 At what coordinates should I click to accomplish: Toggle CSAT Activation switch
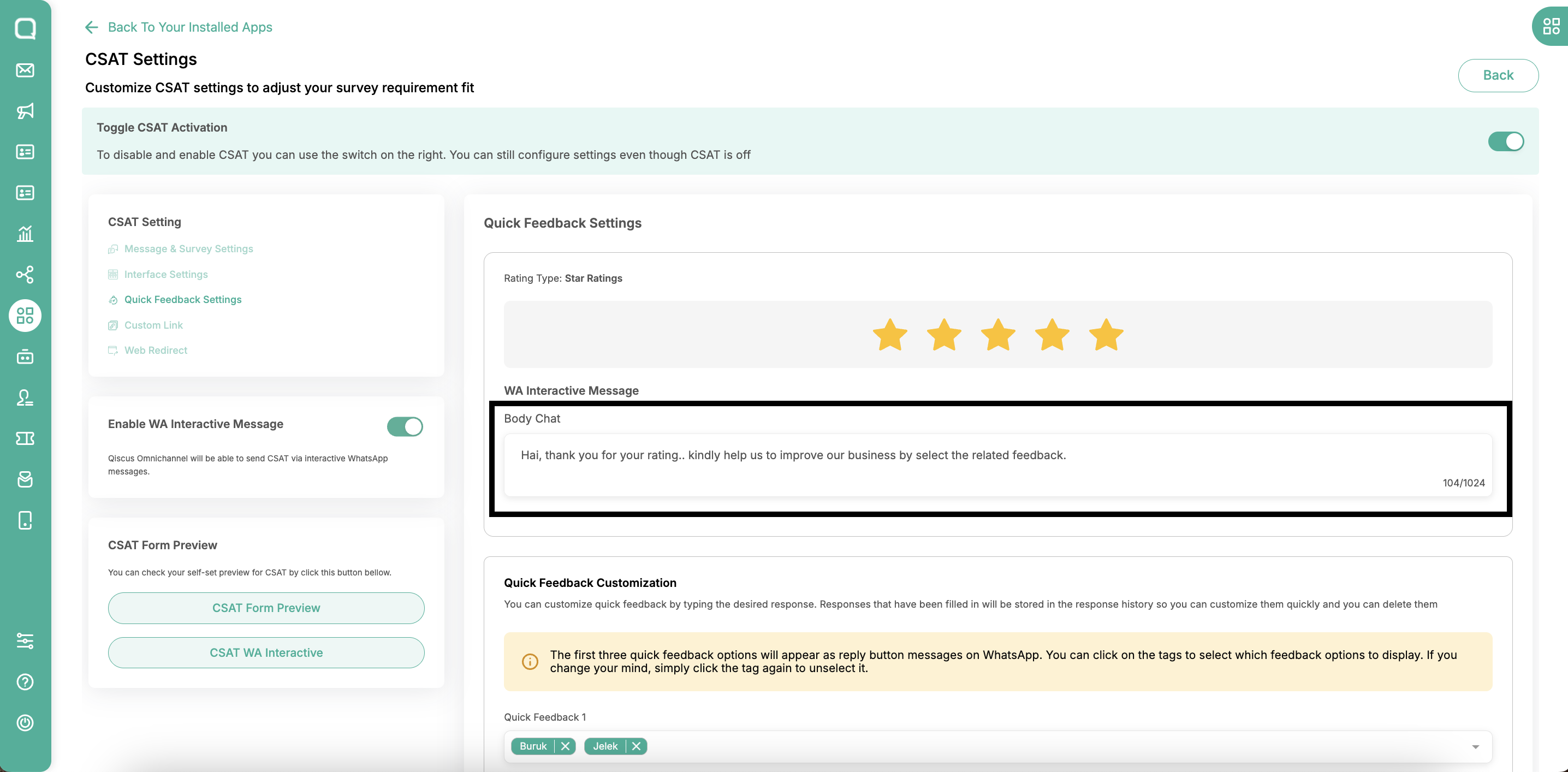tap(1505, 141)
